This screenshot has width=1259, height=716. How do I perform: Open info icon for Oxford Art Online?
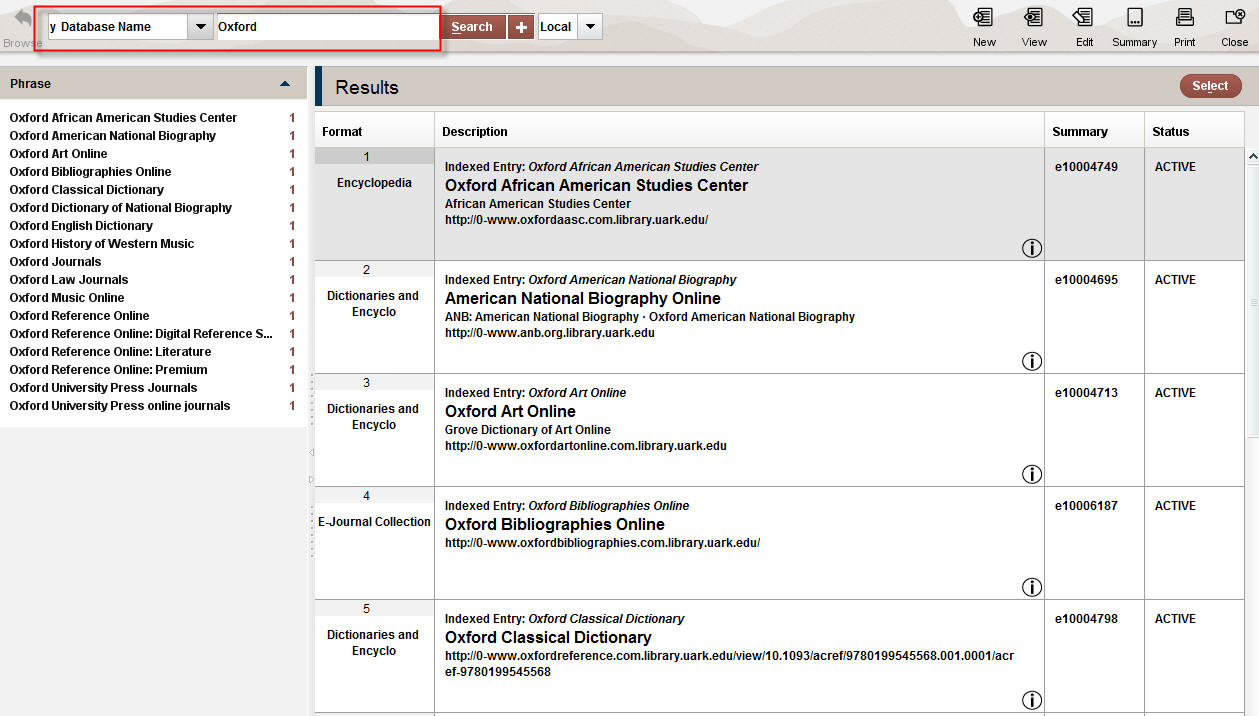point(1032,474)
